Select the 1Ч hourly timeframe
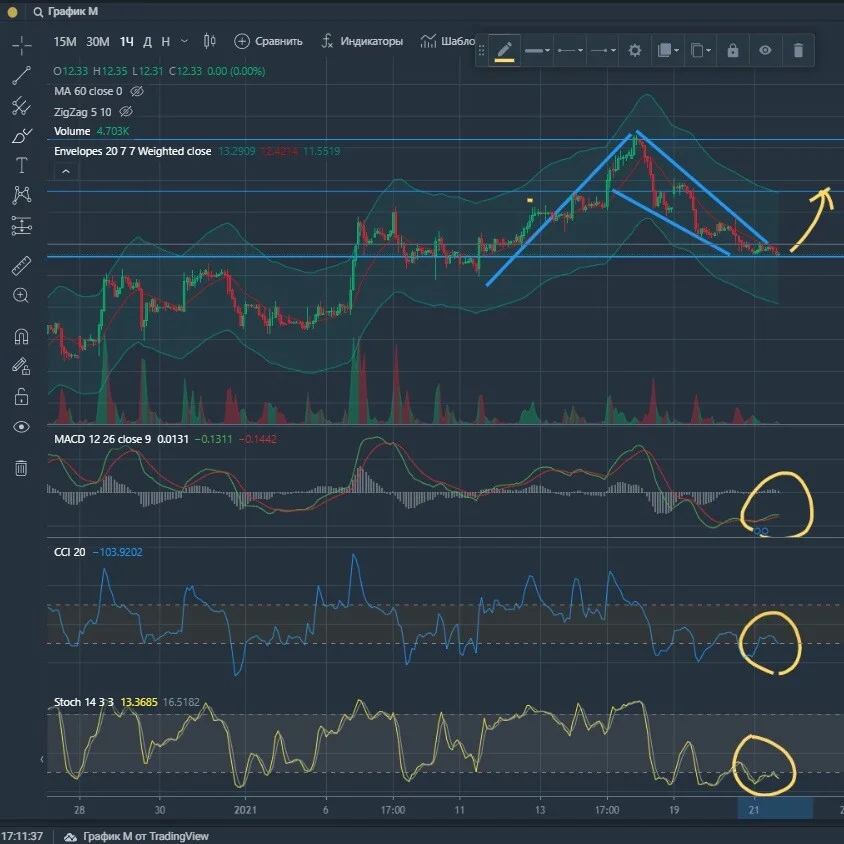 [126, 41]
